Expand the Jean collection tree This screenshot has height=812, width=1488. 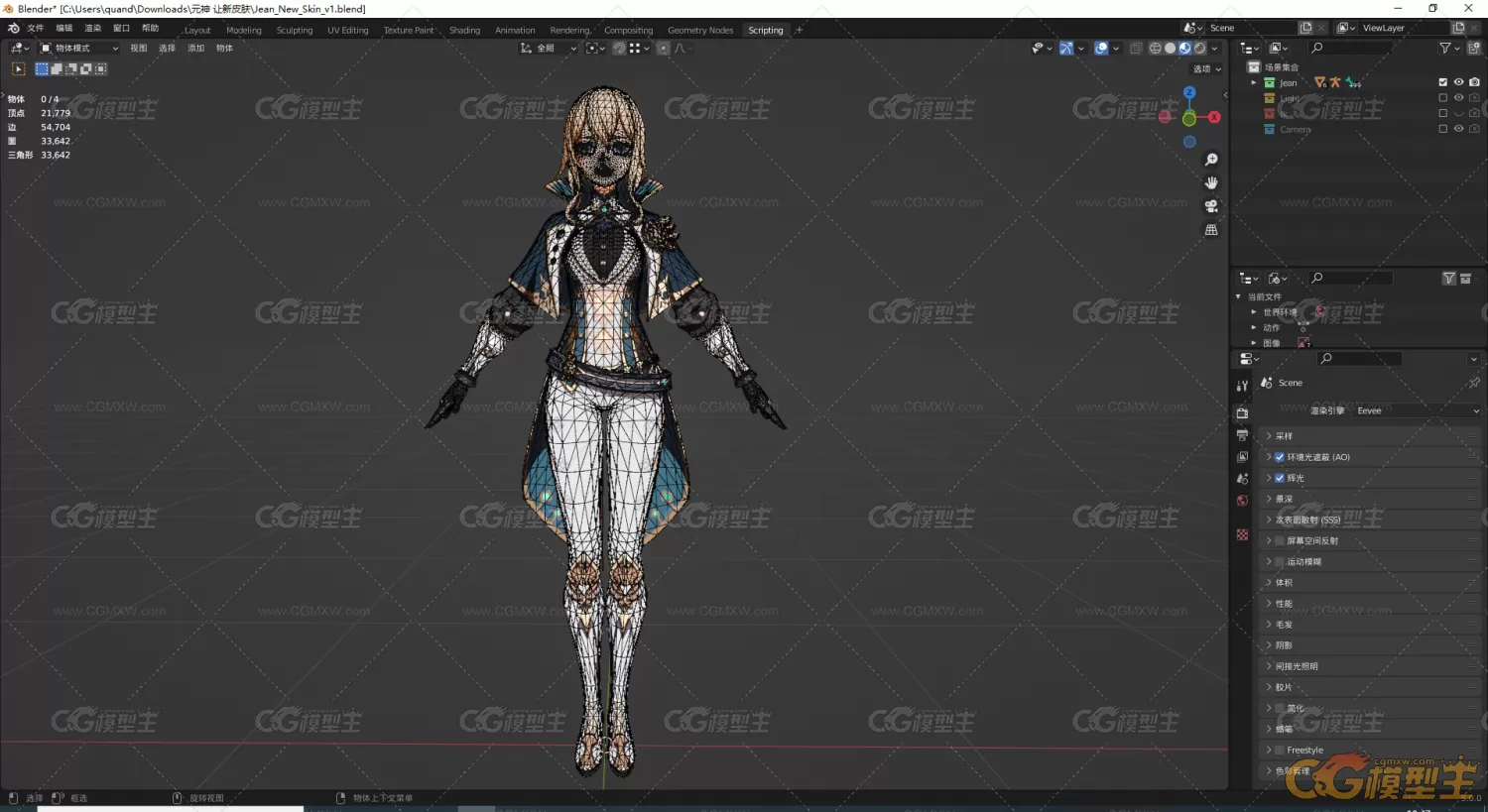coord(1254,82)
